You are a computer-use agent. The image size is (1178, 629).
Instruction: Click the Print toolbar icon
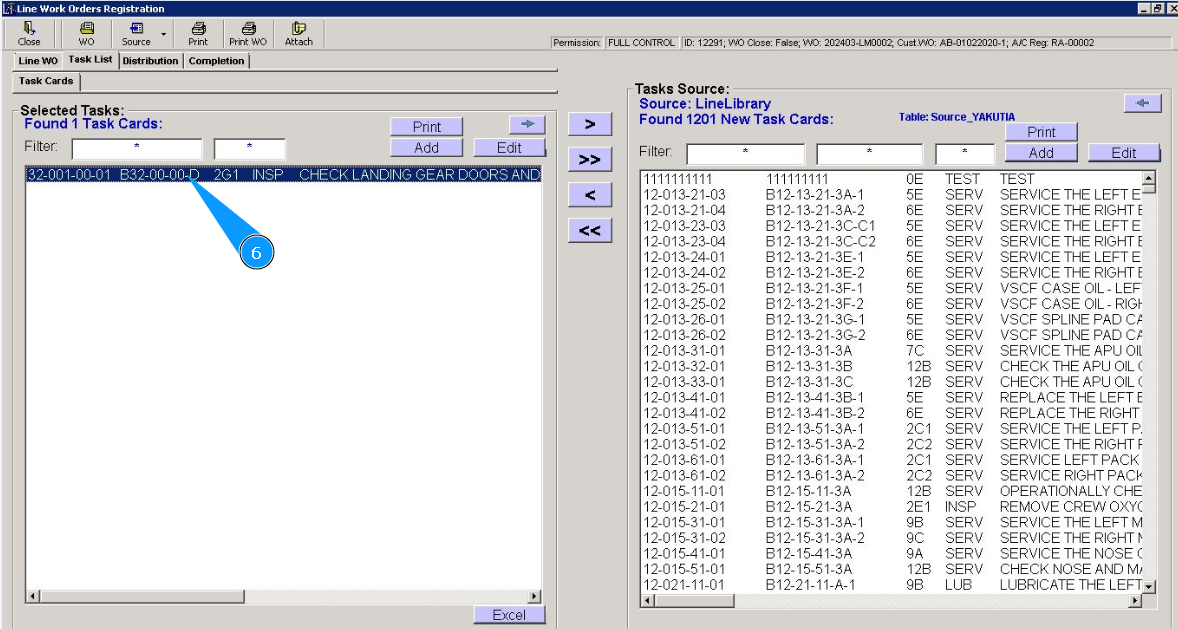click(x=198, y=34)
